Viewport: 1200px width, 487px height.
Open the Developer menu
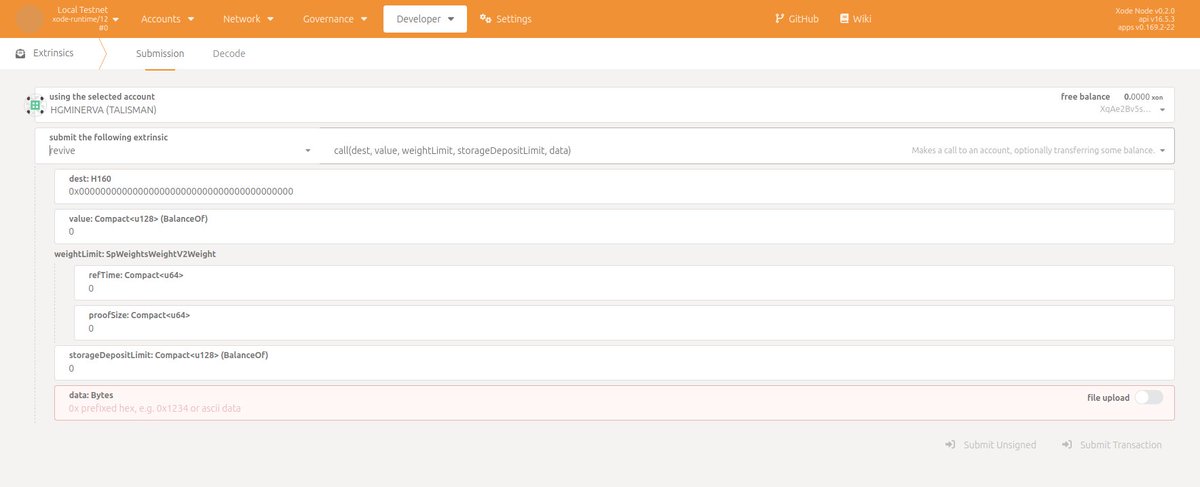[x=425, y=19]
